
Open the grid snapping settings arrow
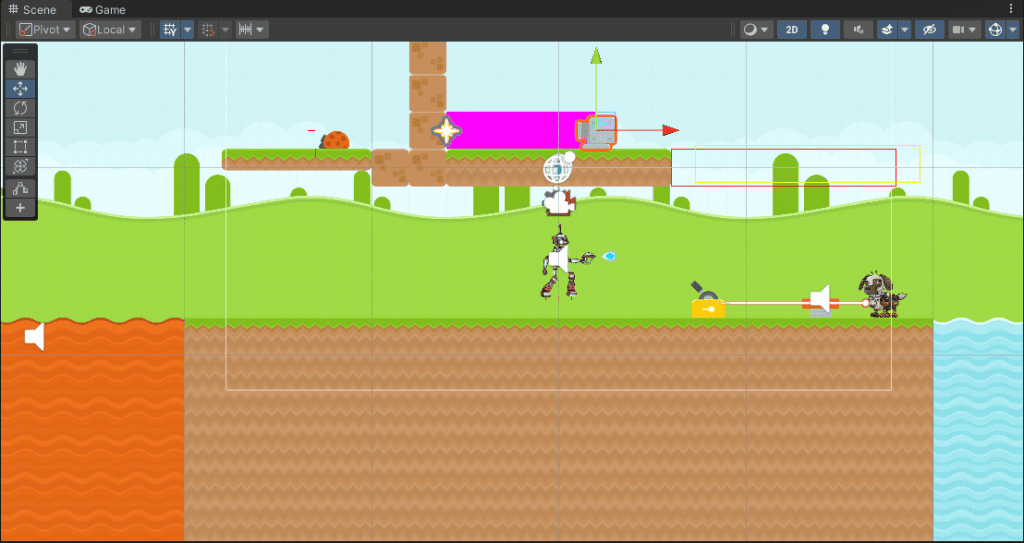(x=225, y=29)
